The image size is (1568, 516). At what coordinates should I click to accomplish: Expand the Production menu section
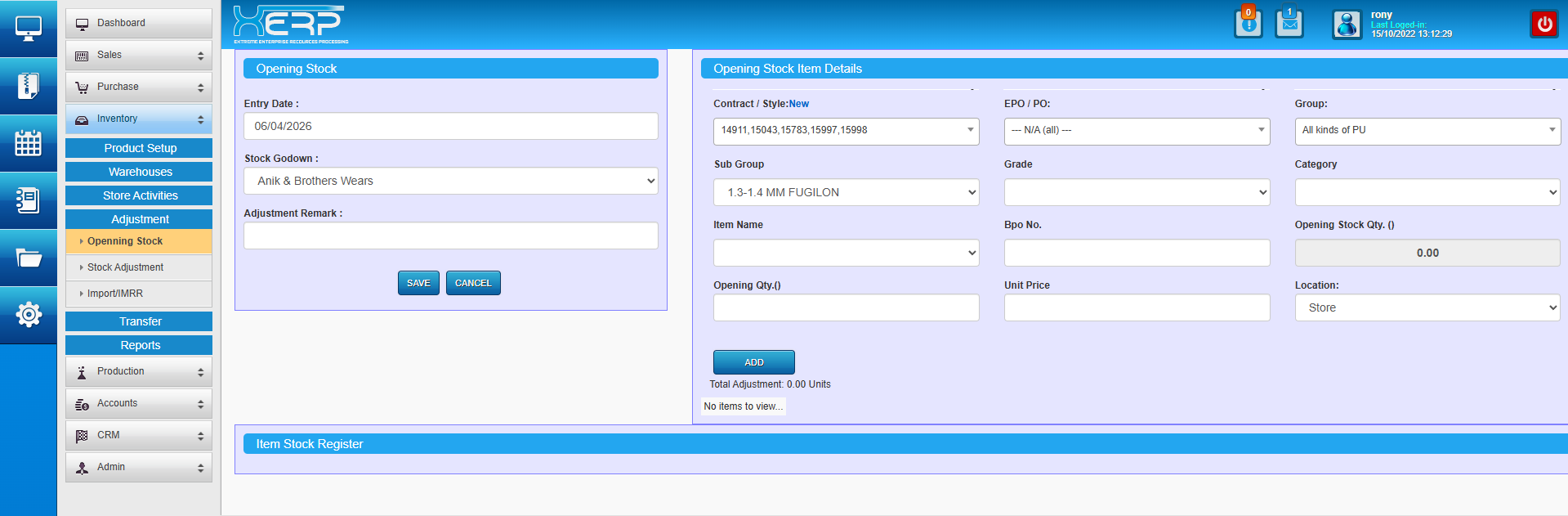coord(139,371)
